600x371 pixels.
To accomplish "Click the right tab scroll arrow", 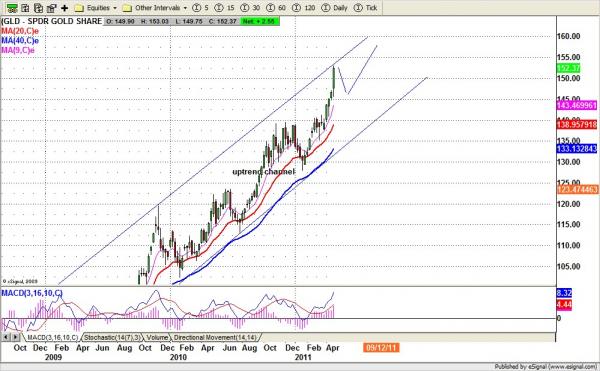I will (x=15, y=337).
